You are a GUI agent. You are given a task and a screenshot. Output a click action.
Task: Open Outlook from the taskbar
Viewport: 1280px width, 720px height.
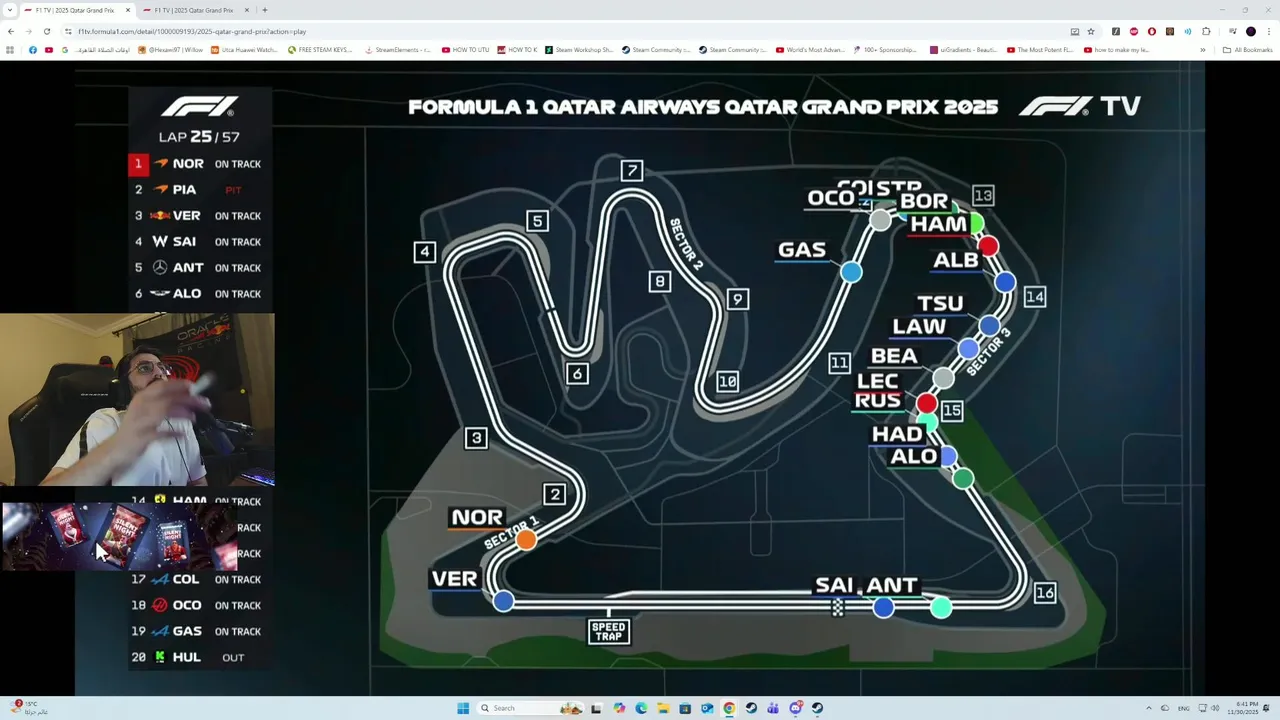click(707, 708)
